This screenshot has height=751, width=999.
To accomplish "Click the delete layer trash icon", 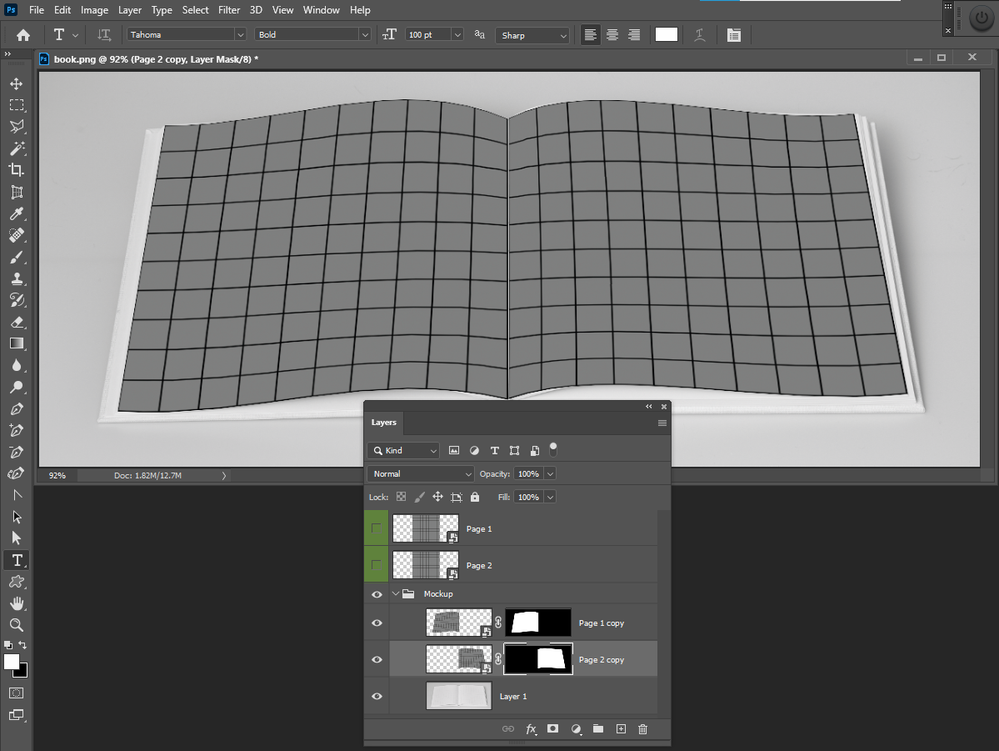I will point(643,730).
